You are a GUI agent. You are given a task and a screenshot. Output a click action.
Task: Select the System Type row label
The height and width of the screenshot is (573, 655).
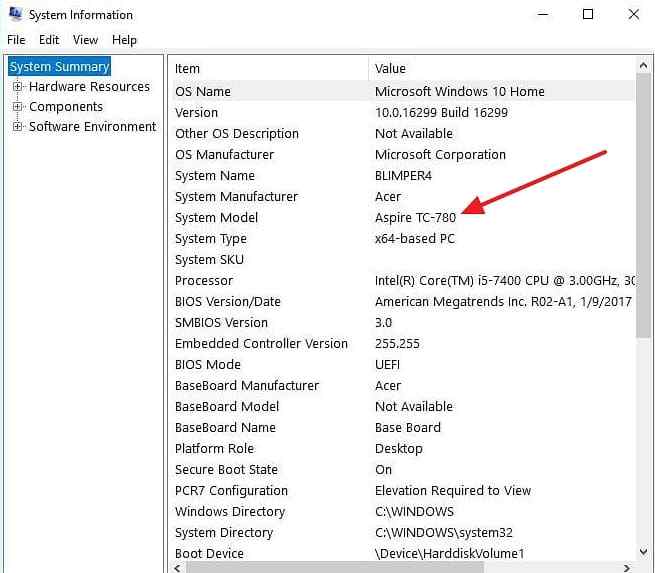point(211,238)
